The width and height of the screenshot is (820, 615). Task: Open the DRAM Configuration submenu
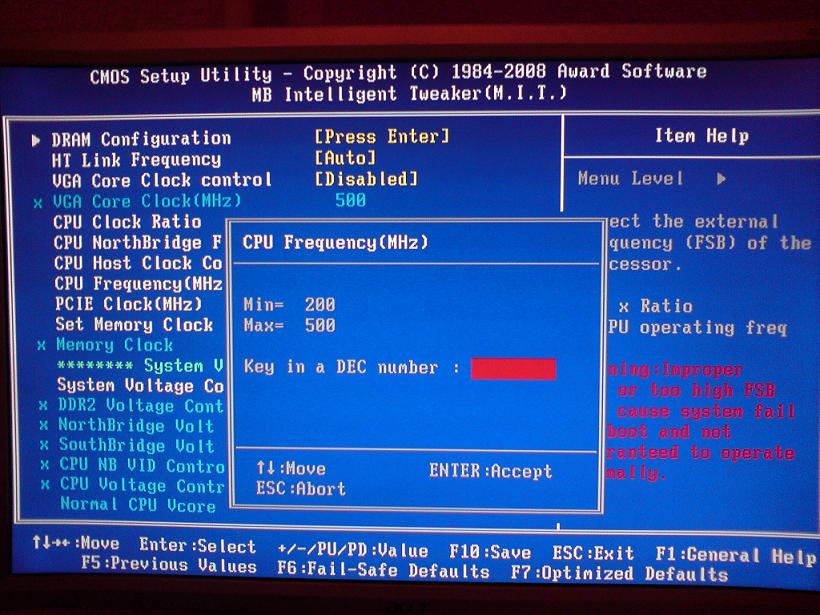(x=141, y=139)
